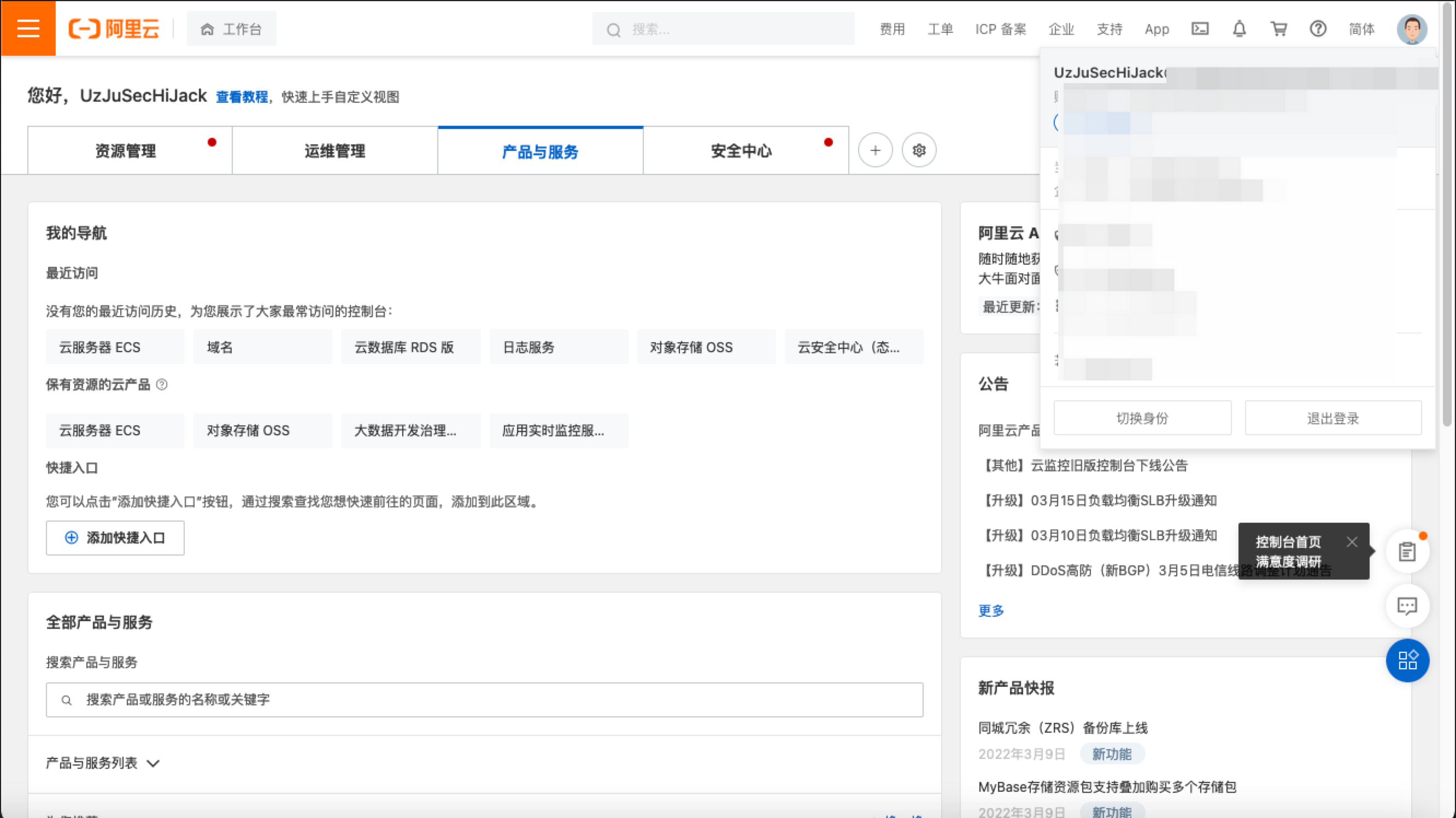Open 同城冗余（ZRS）备份库上线 news item

point(1062,728)
